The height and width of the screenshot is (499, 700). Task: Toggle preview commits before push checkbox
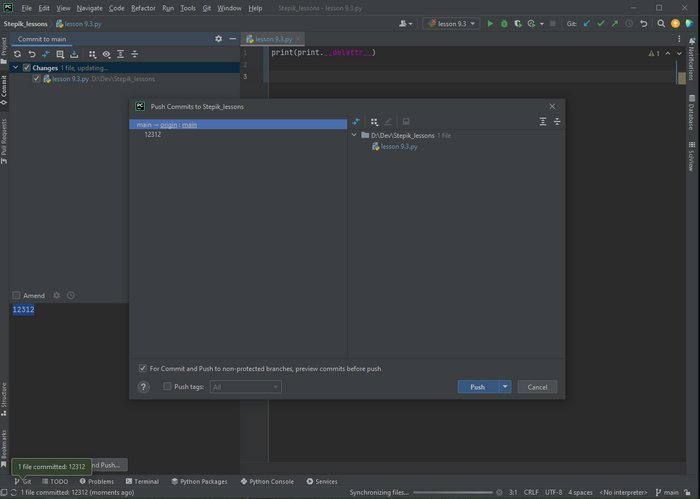[x=143, y=369]
